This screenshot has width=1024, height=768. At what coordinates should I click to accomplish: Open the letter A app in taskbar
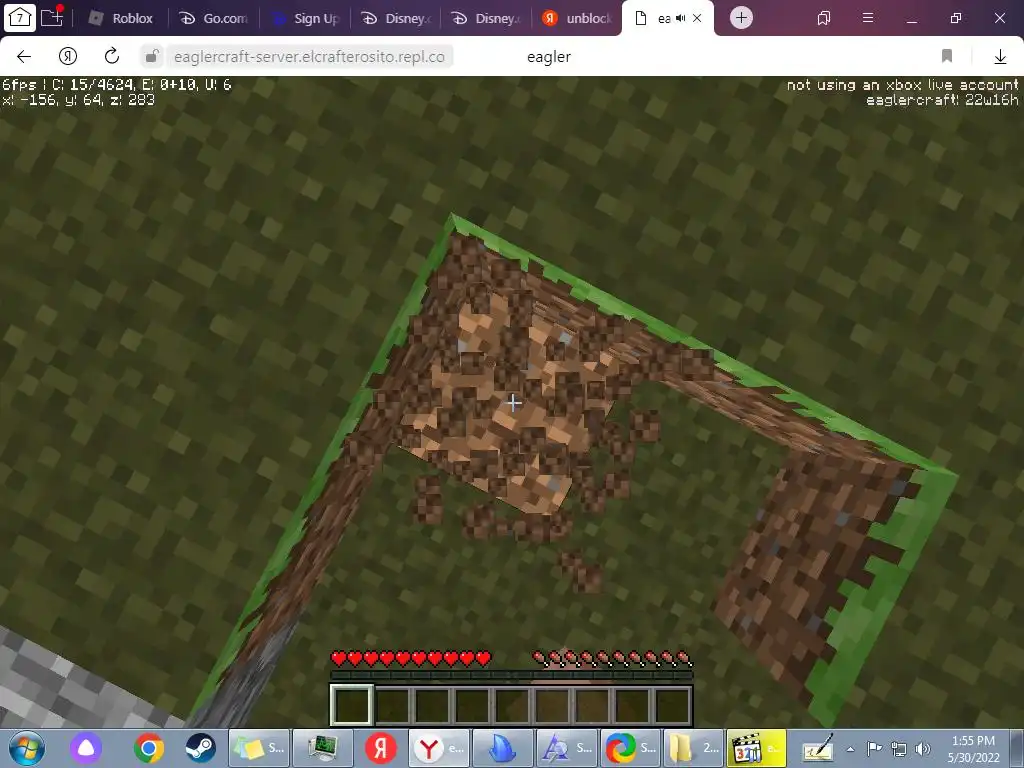[566, 748]
